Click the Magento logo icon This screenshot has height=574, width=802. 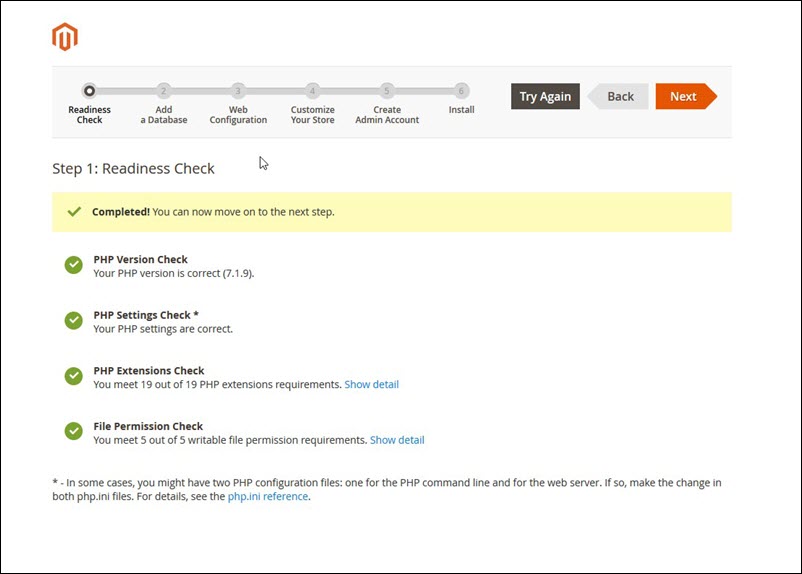coord(65,37)
